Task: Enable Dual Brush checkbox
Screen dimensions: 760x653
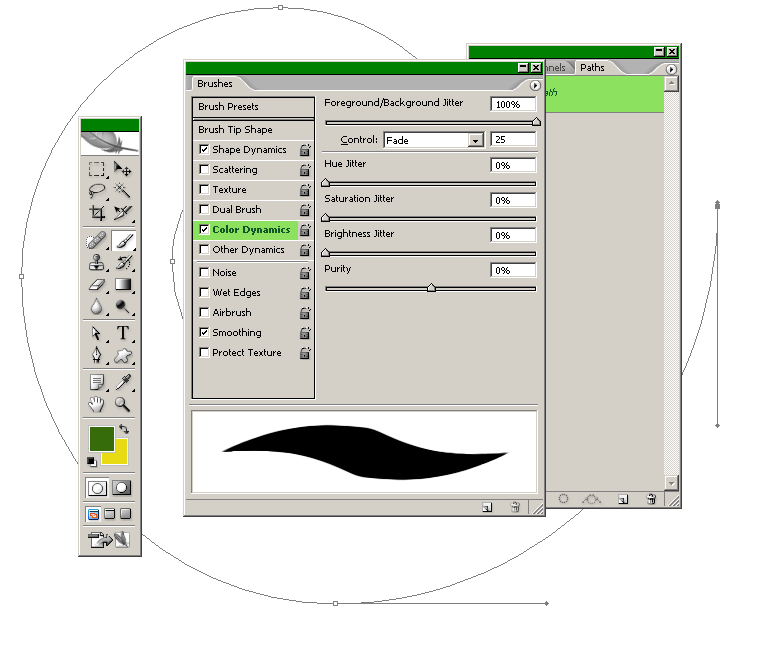Action: [204, 209]
